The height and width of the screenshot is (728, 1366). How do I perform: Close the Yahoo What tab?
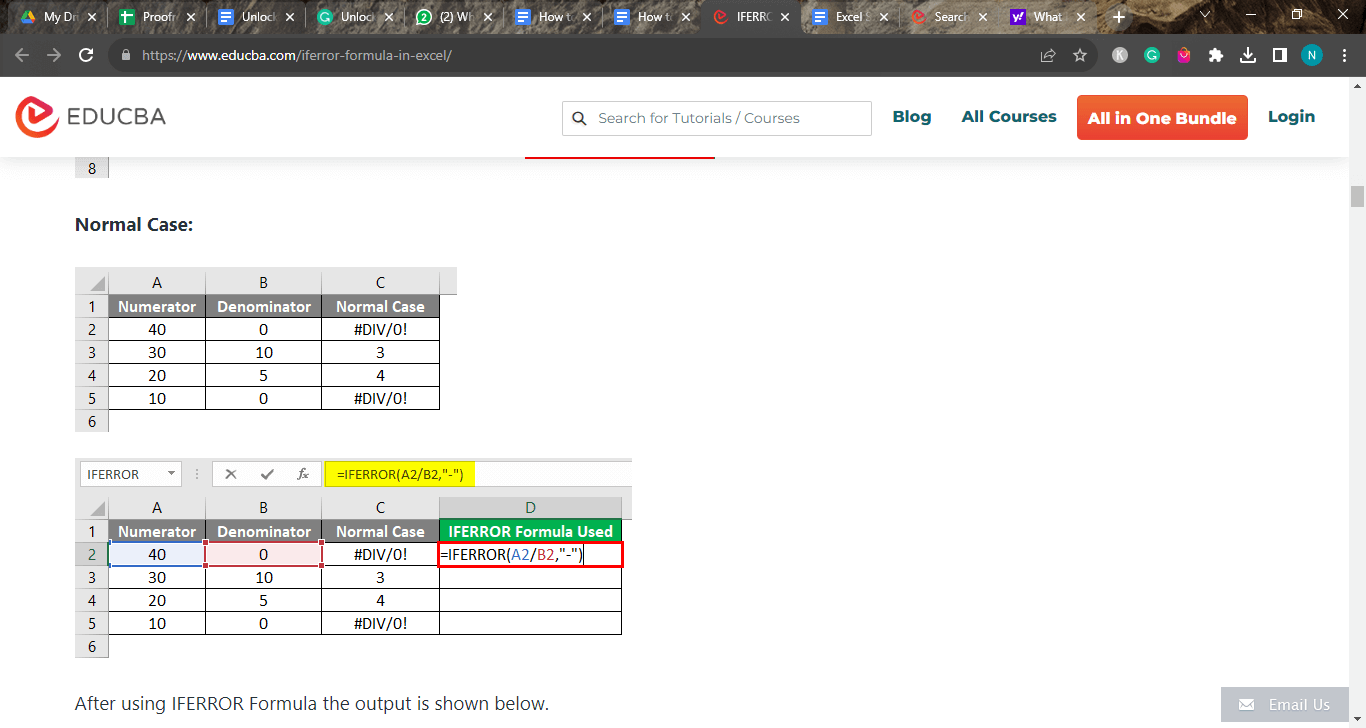(x=1081, y=17)
